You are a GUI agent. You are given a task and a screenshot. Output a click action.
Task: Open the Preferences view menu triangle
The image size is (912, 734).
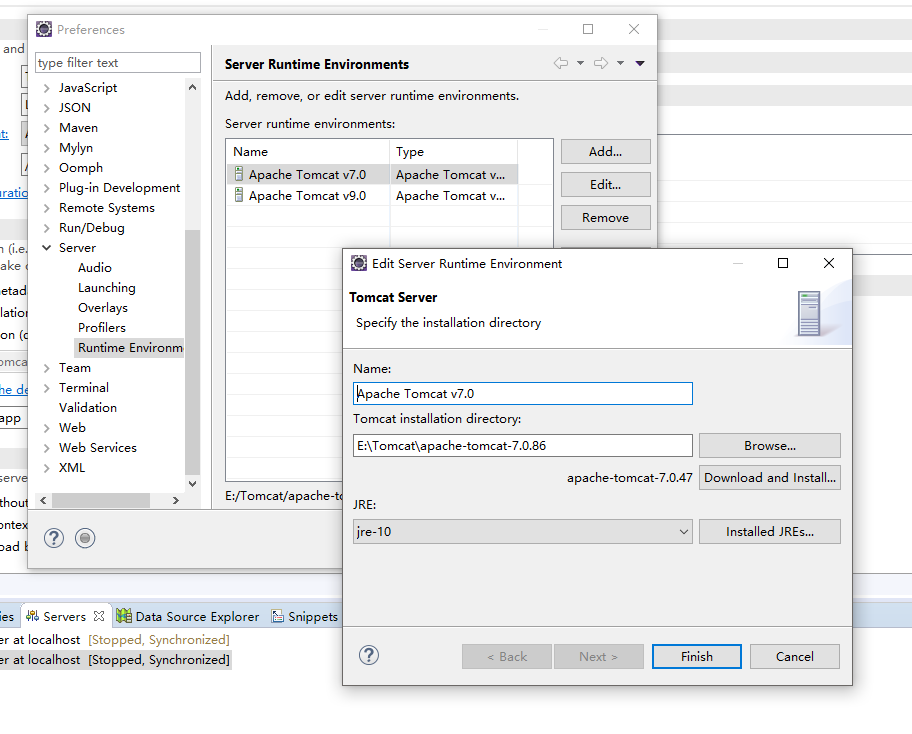pyautogui.click(x=640, y=64)
